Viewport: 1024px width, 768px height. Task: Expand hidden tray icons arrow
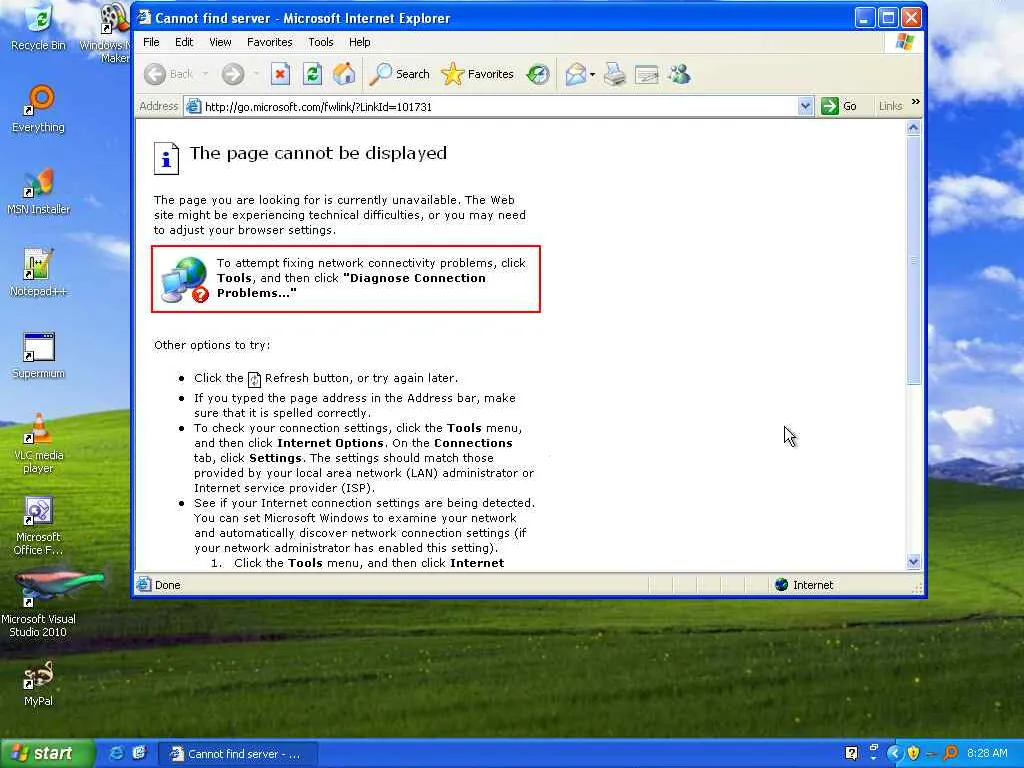coord(894,753)
